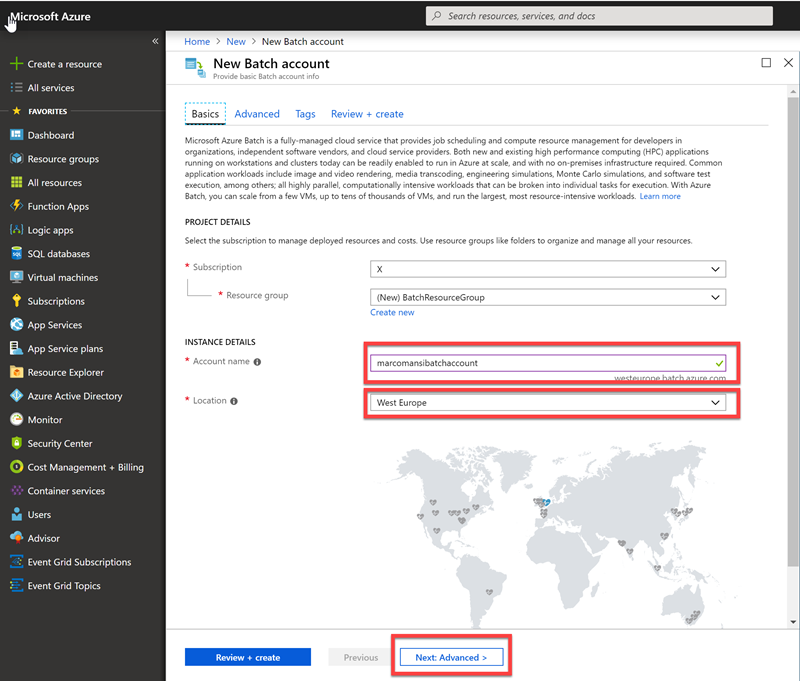Select the Resource groups cube icon
800x681 pixels.
click(16, 159)
